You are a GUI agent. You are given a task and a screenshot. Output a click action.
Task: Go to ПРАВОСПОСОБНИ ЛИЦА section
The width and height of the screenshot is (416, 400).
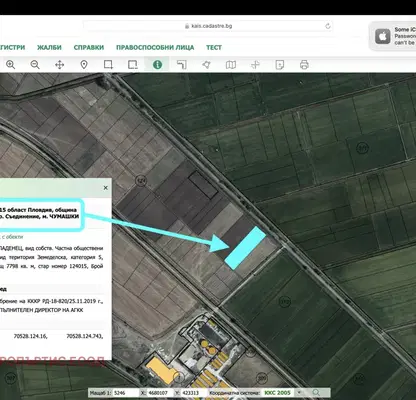[155, 47]
